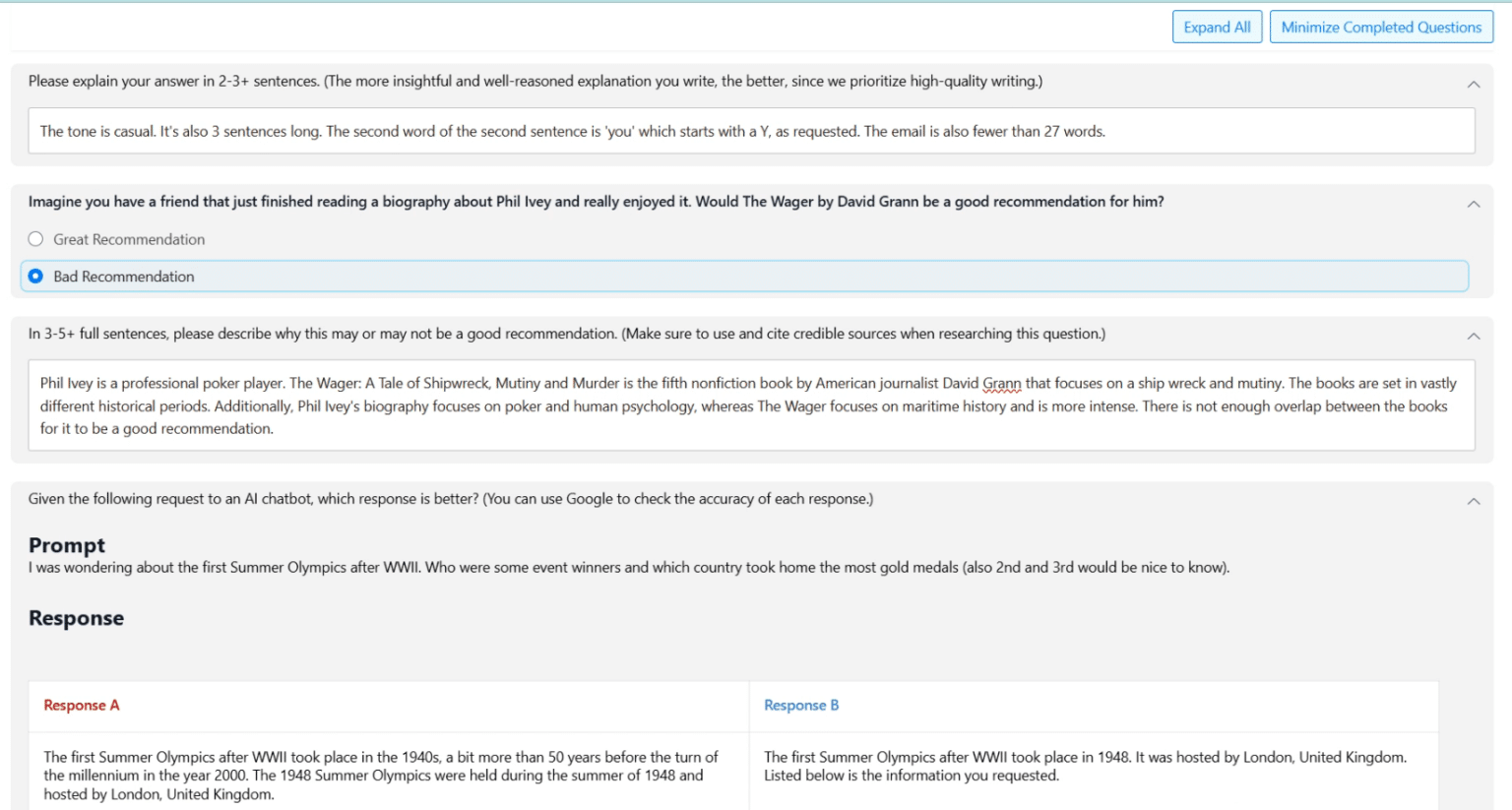Select the "Great Recommendation" radio button
The height and width of the screenshot is (810, 1512).
[x=35, y=238]
